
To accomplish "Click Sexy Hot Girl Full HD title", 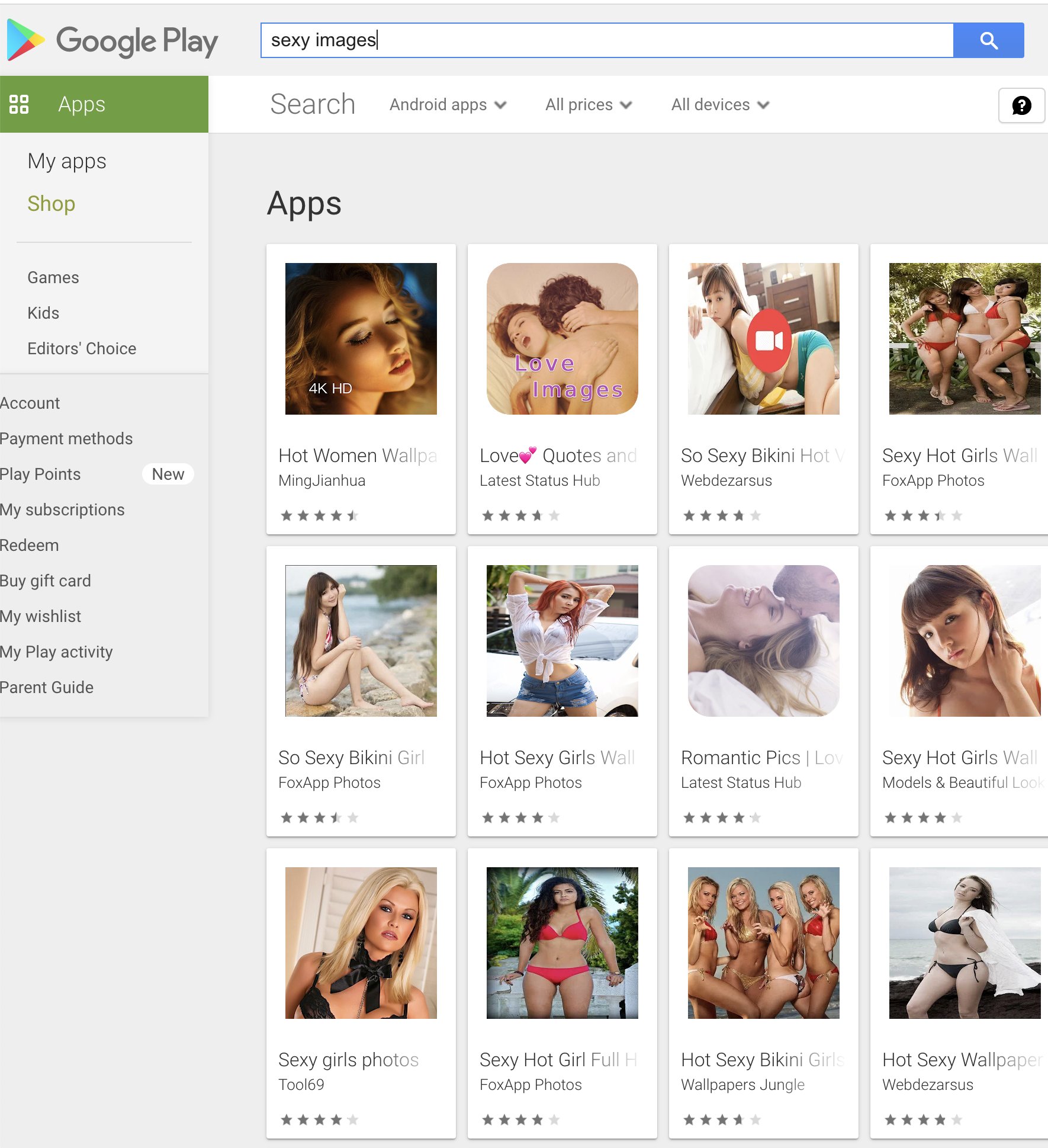I will pyautogui.click(x=559, y=1060).
